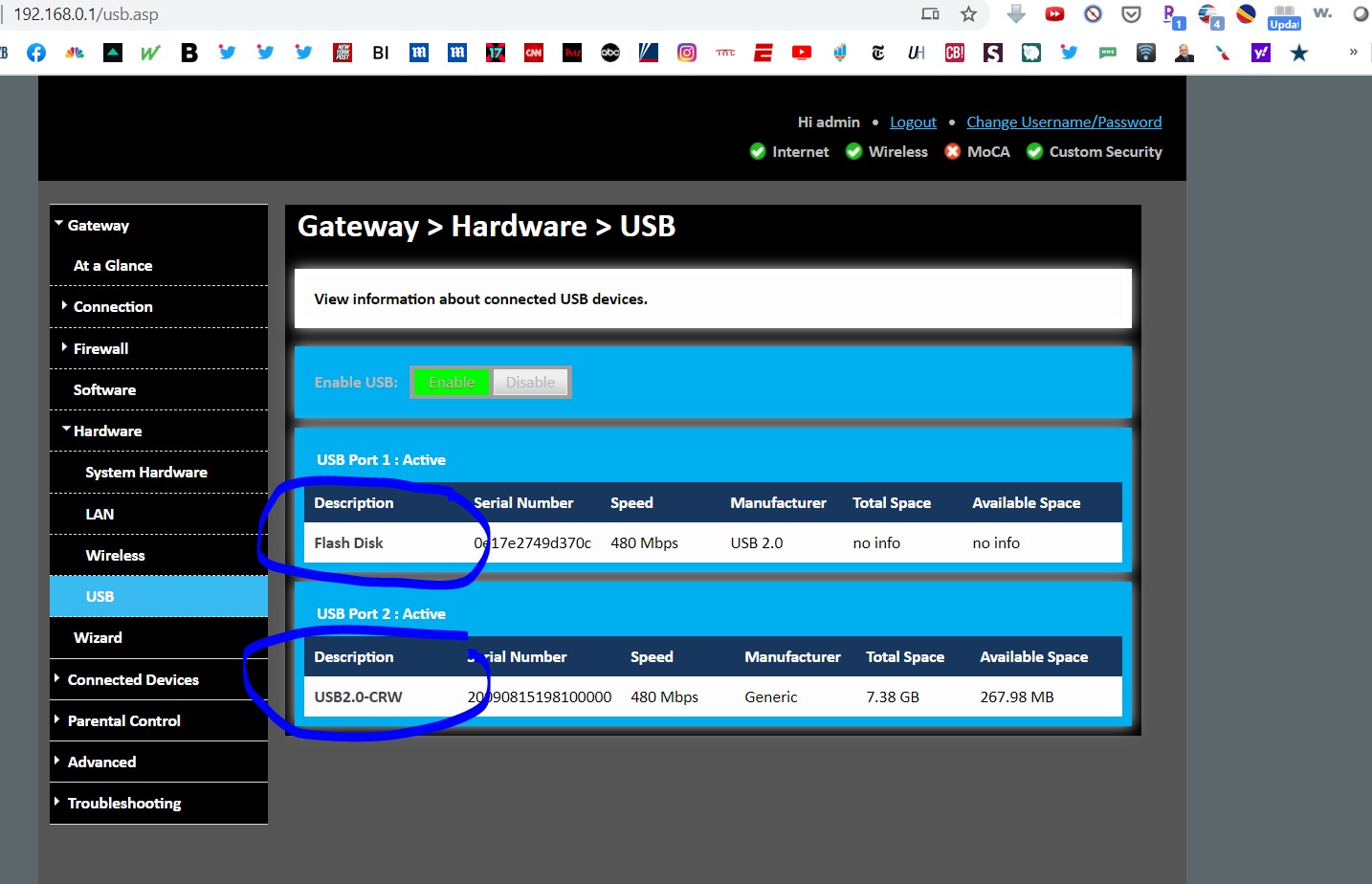Image resolution: width=1372 pixels, height=884 pixels.
Task: Click the Generic manufacturer cell
Action: (771, 697)
